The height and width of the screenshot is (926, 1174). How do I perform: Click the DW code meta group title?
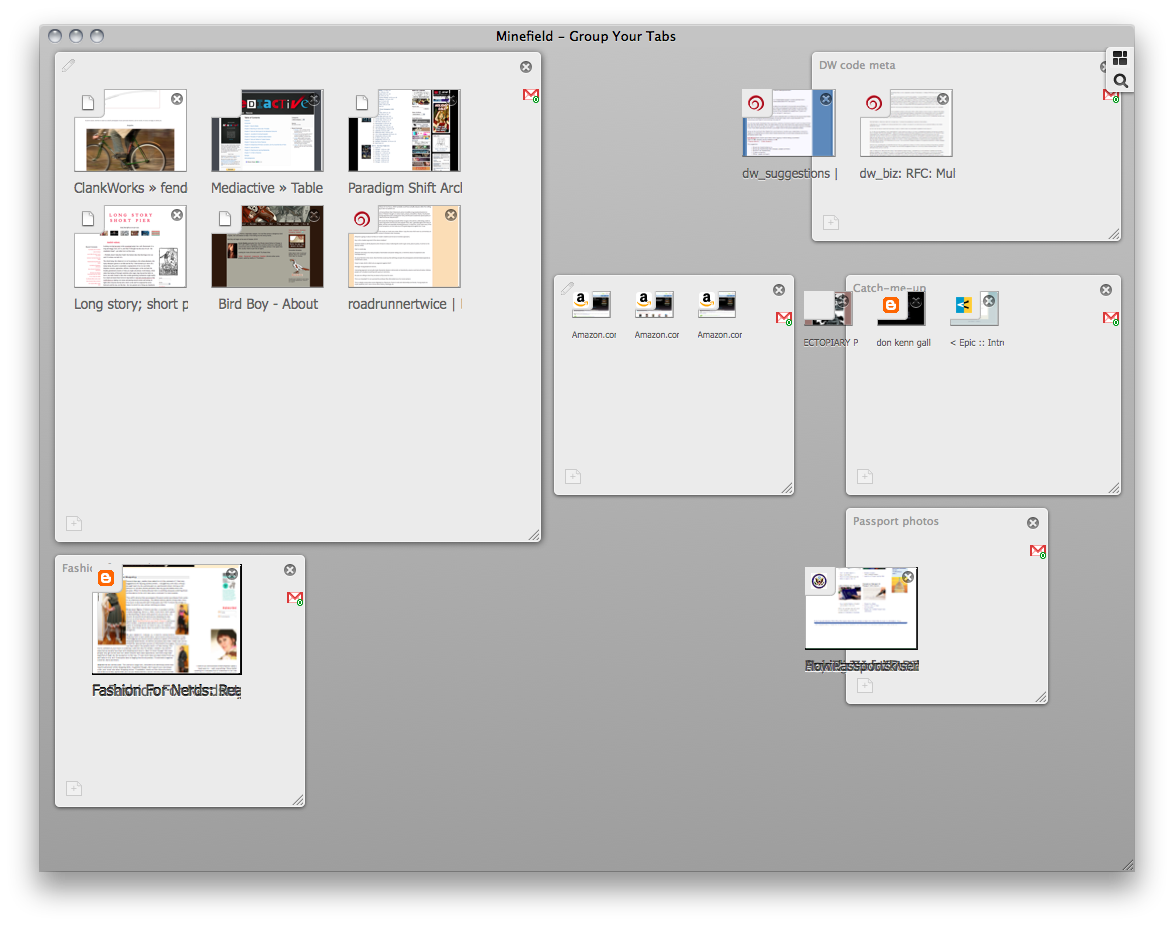(857, 66)
